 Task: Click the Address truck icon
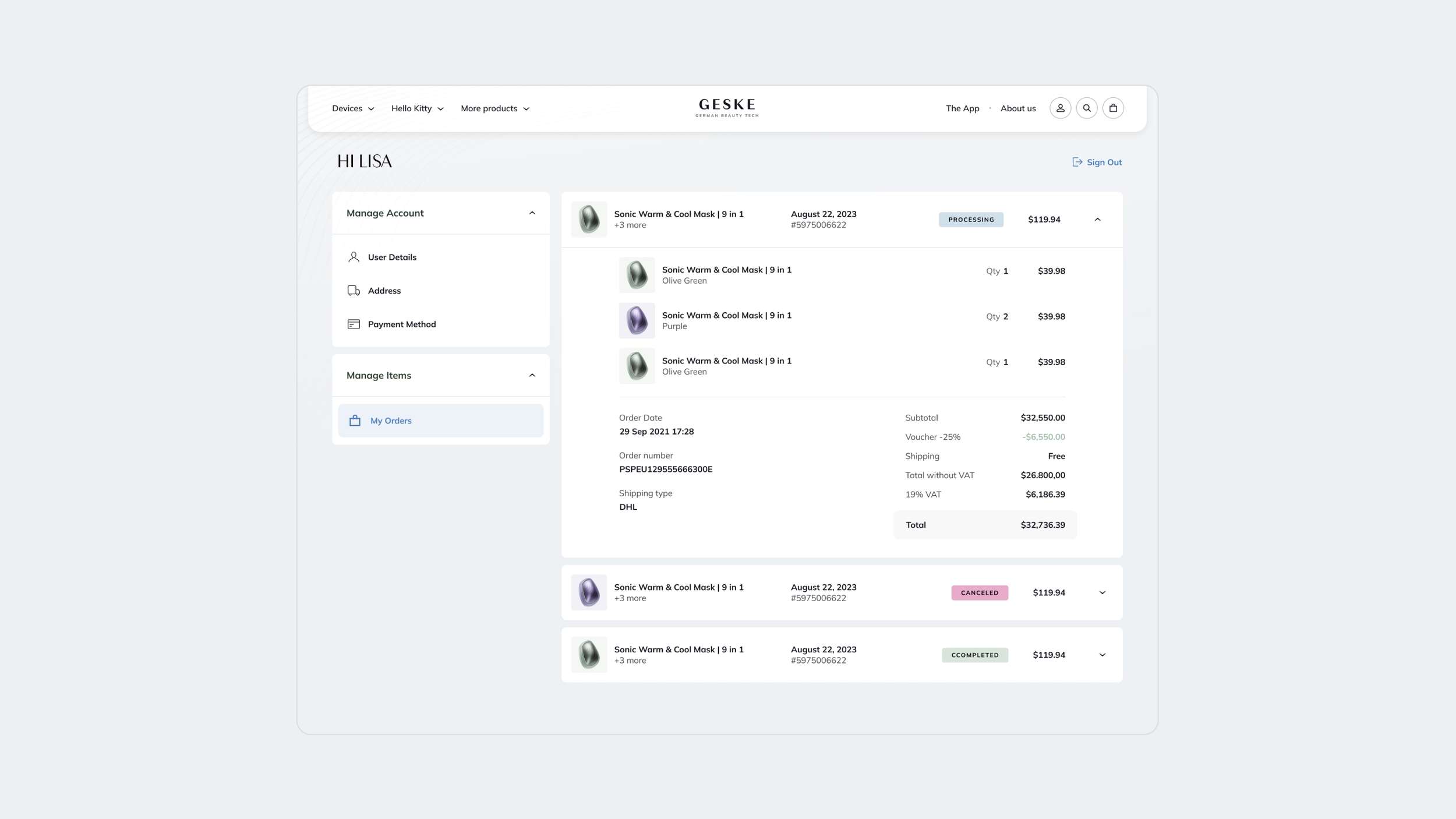(x=354, y=291)
